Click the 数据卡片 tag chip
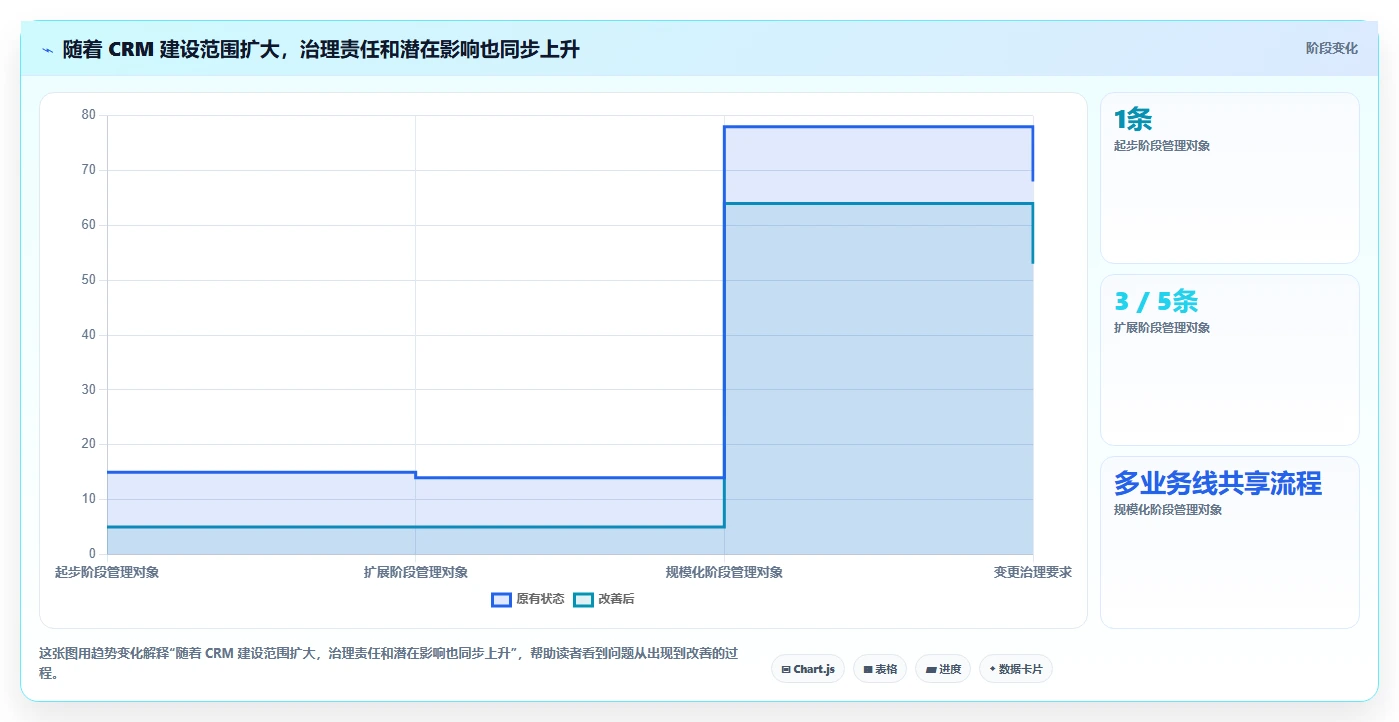This screenshot has width=1399, height=722. click(1016, 669)
